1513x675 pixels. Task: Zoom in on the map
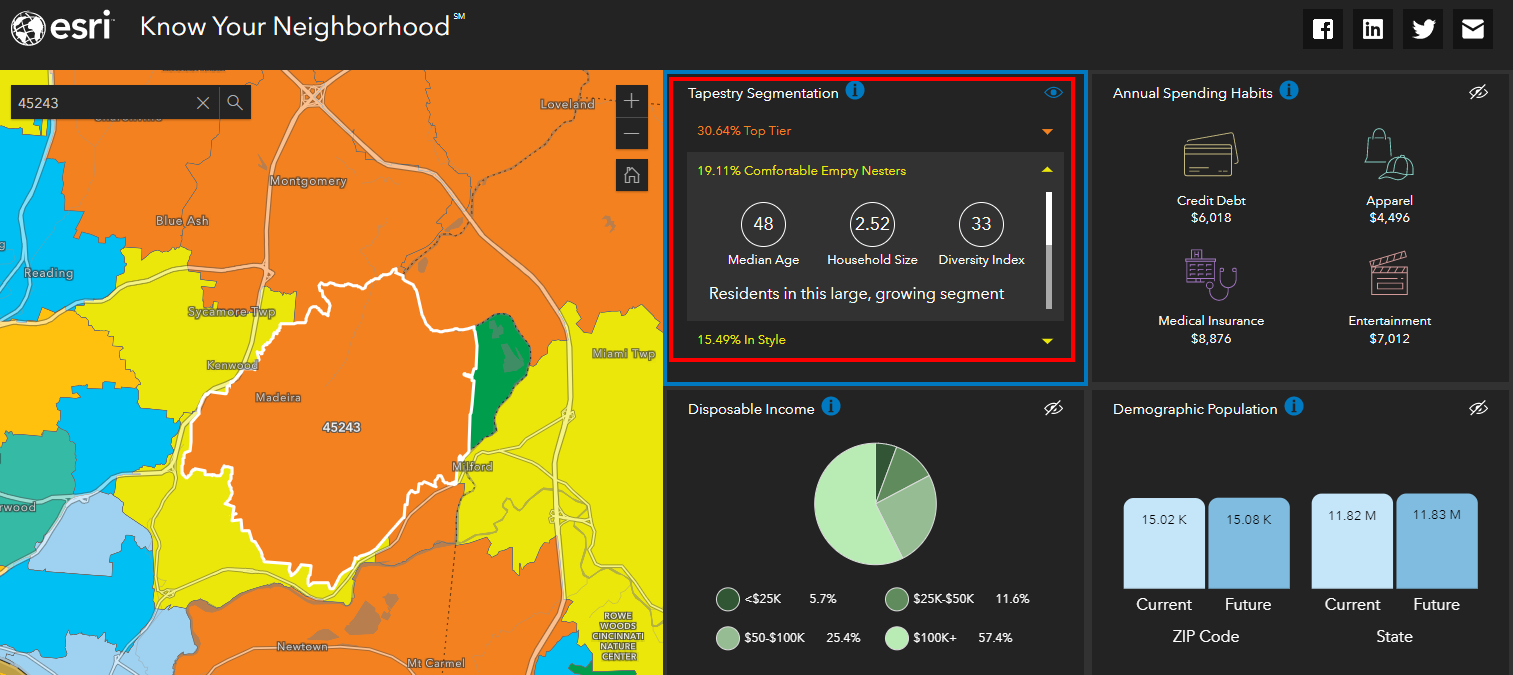631,101
